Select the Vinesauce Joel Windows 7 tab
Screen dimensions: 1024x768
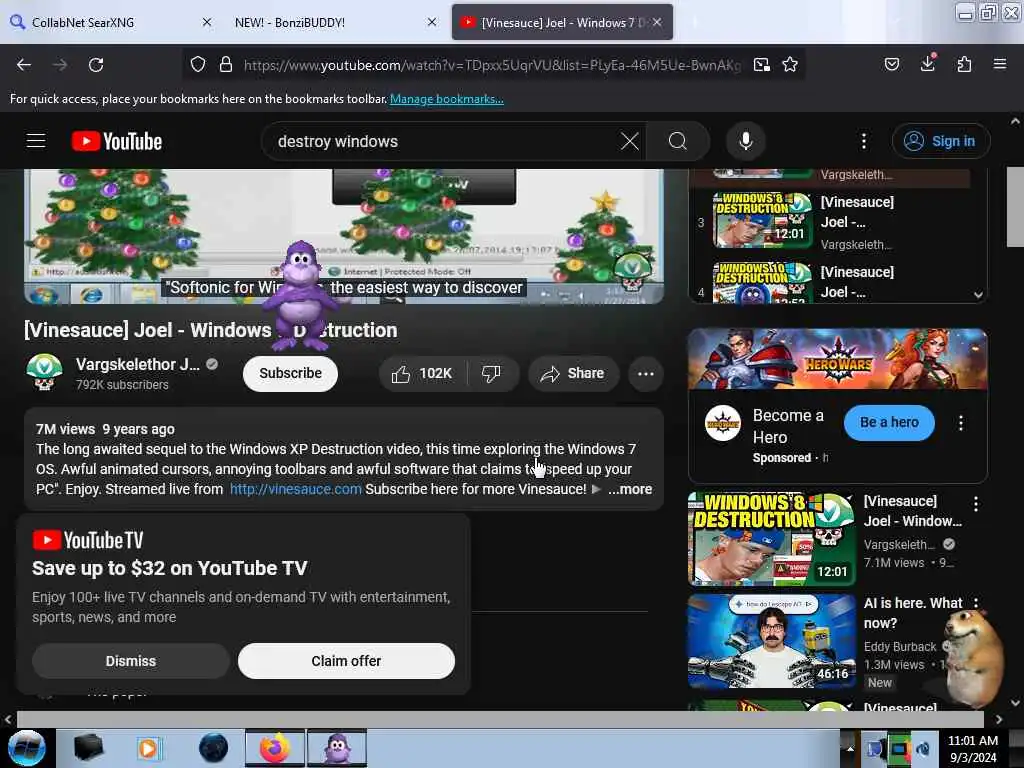coord(562,22)
